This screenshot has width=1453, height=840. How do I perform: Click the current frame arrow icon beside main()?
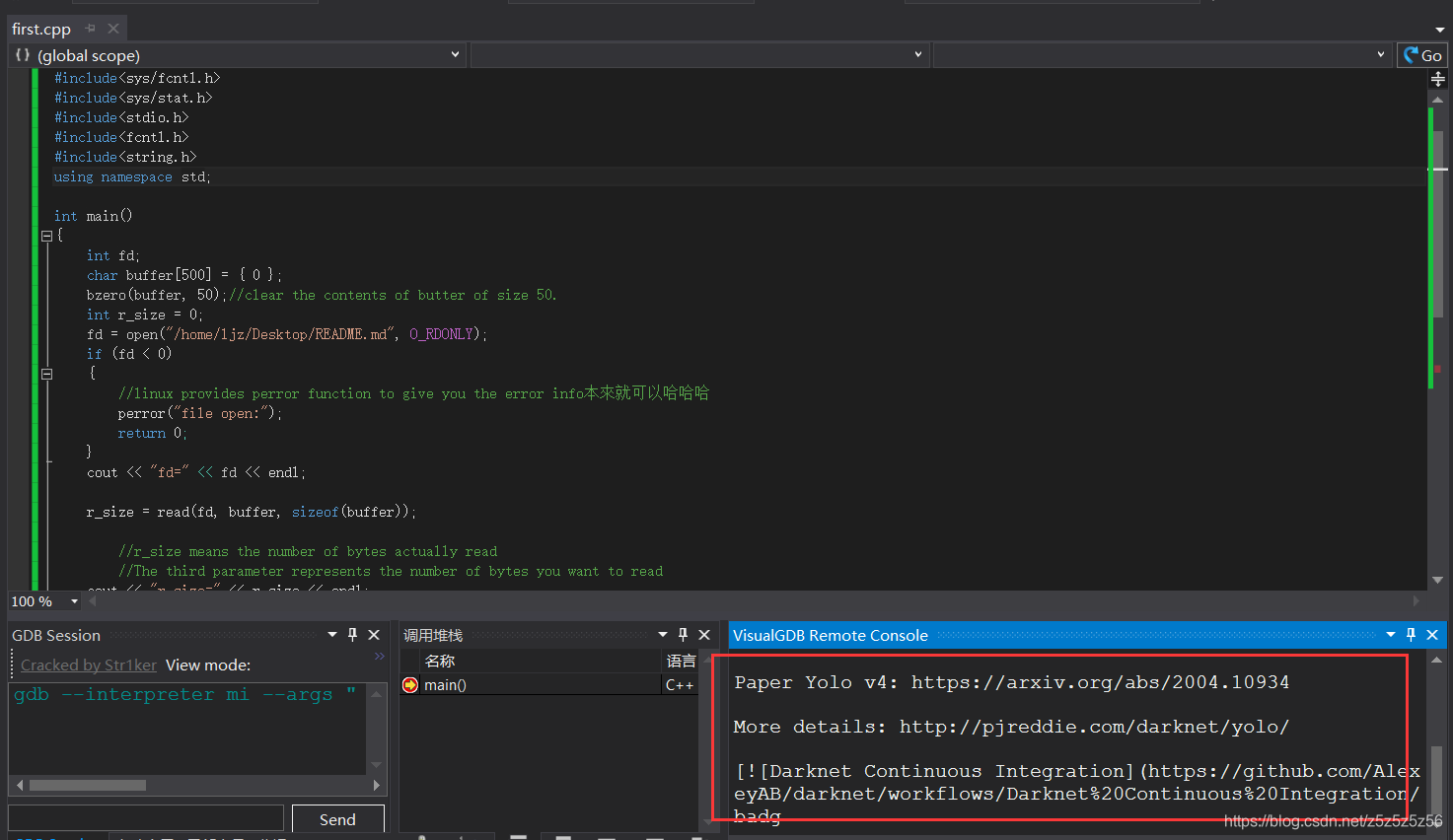410,684
